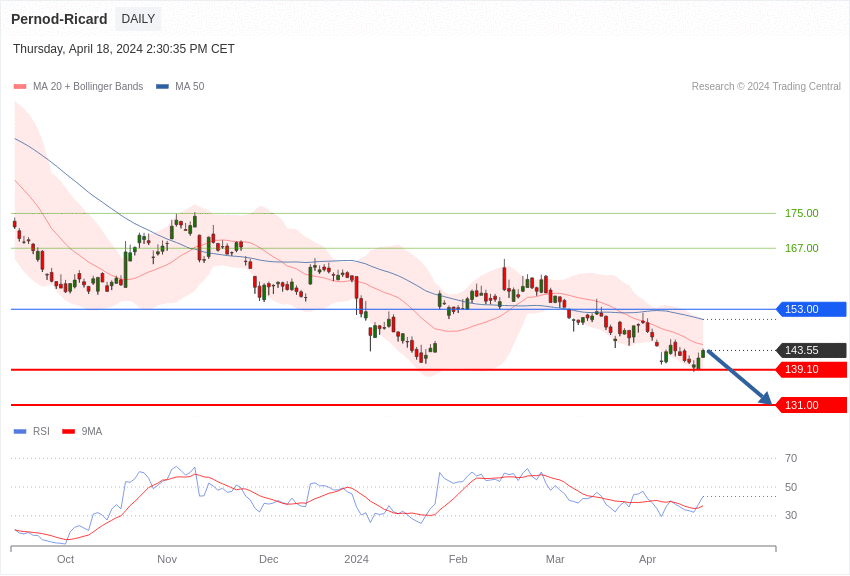Click the RSI 70 level label

[791, 458]
